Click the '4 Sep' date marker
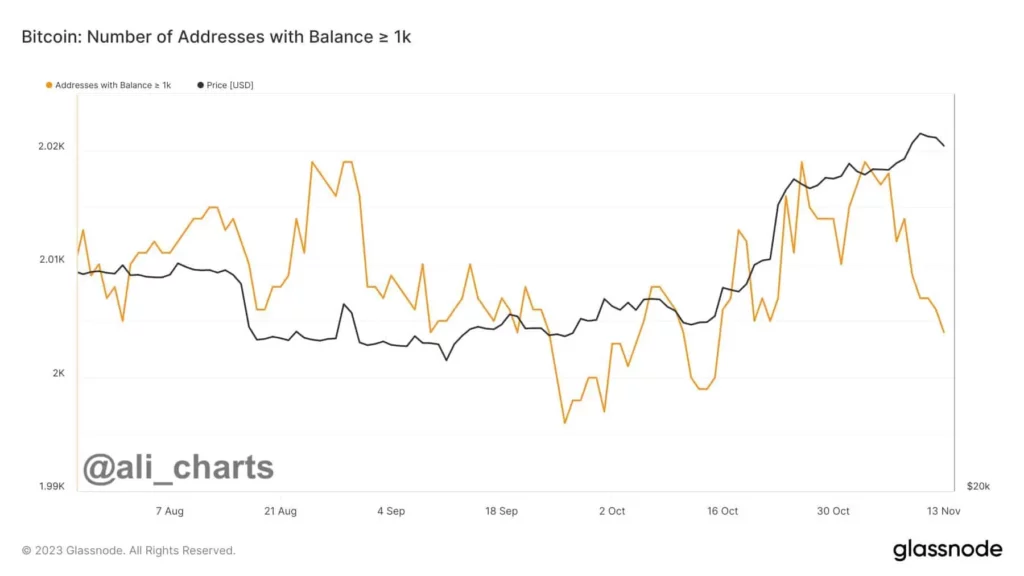 point(391,511)
